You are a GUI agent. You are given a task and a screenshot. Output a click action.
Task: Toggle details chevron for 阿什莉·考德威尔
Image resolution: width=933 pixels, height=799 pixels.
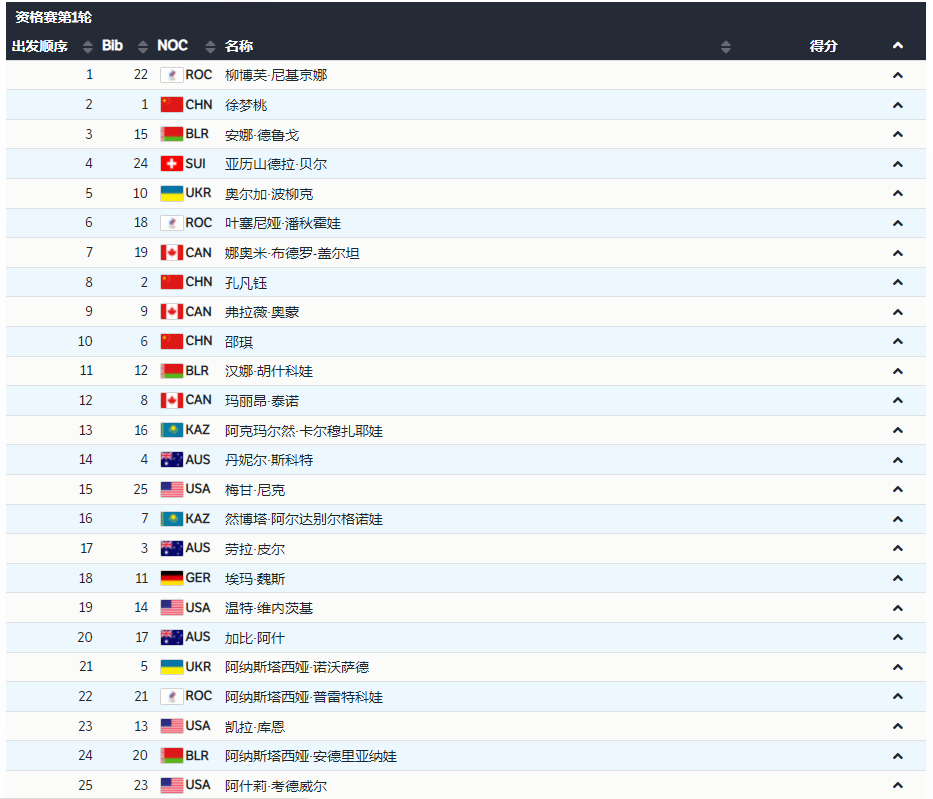coord(897,785)
